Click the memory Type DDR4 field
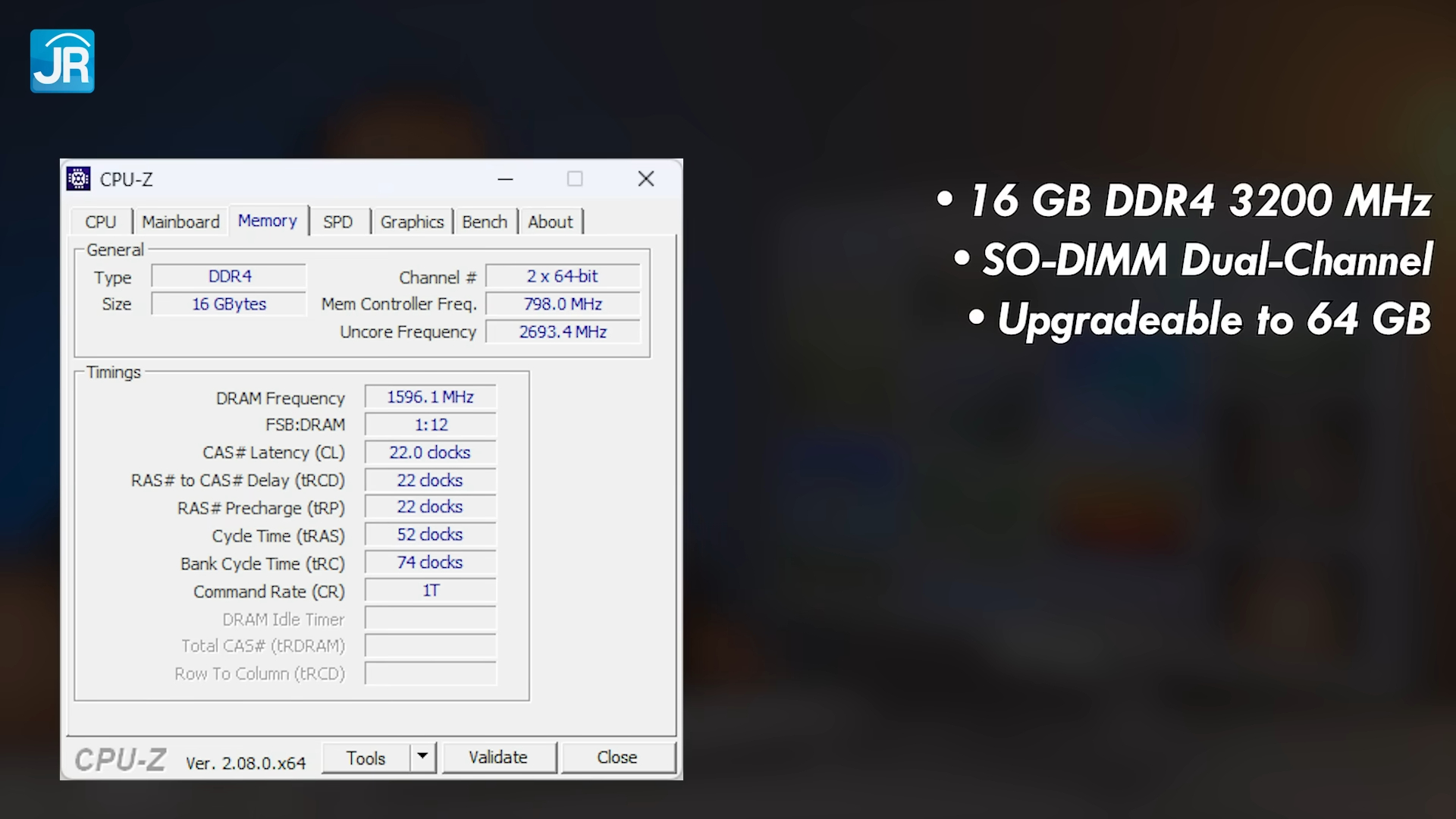Image resolution: width=1456 pixels, height=819 pixels. click(x=229, y=276)
